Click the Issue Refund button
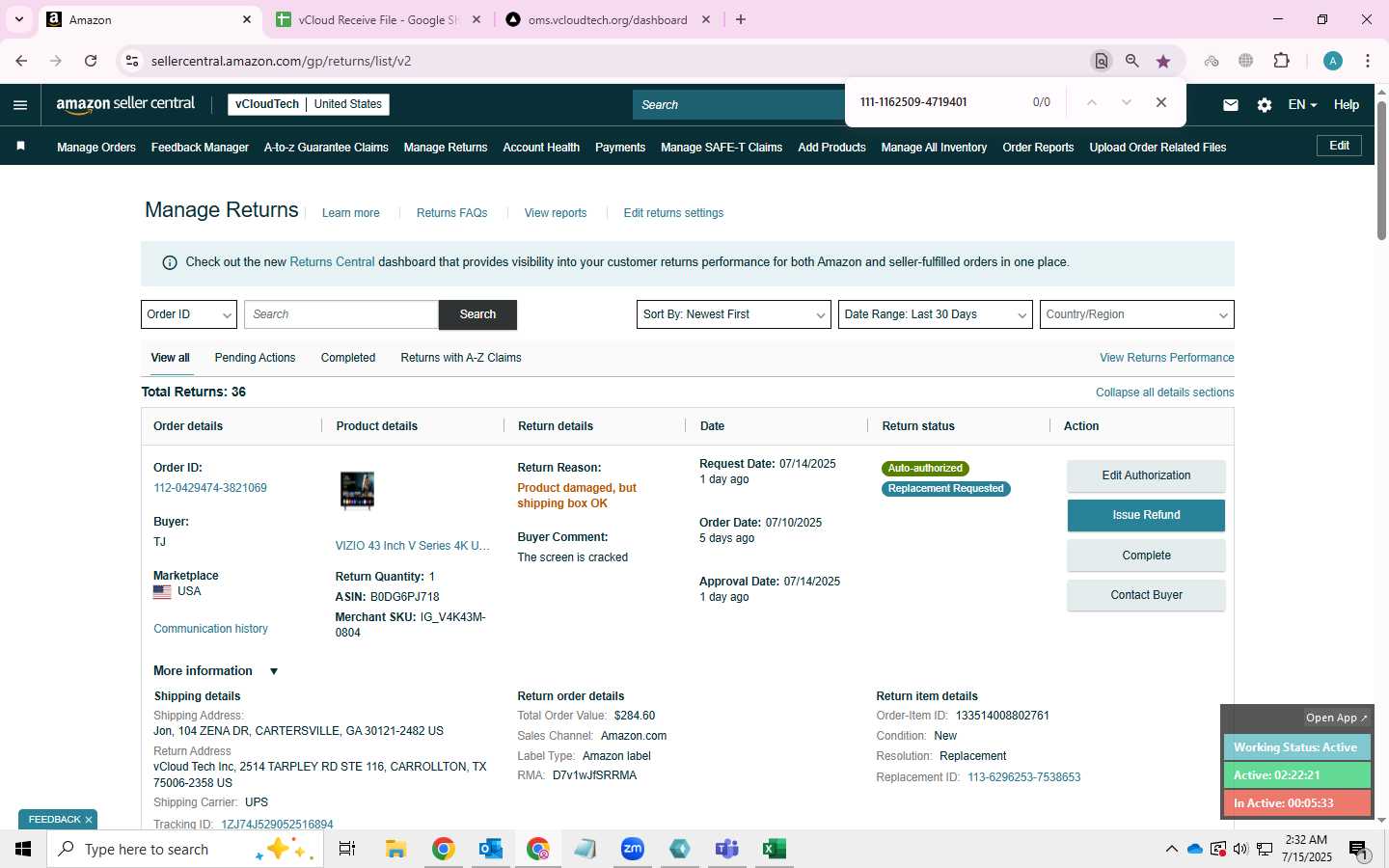The width and height of the screenshot is (1389, 868). [x=1146, y=515]
